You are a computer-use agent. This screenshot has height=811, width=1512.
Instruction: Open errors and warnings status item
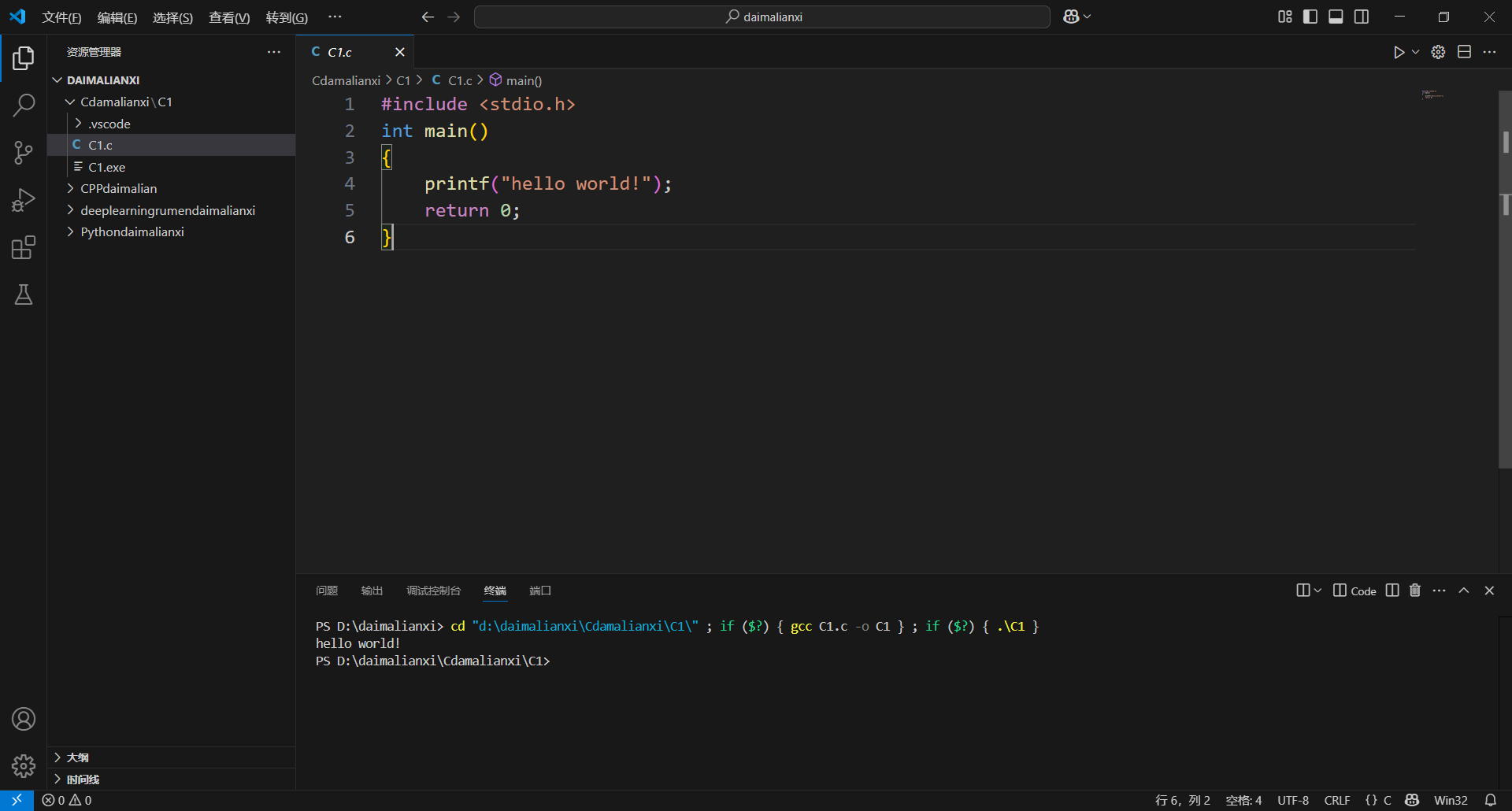67,800
